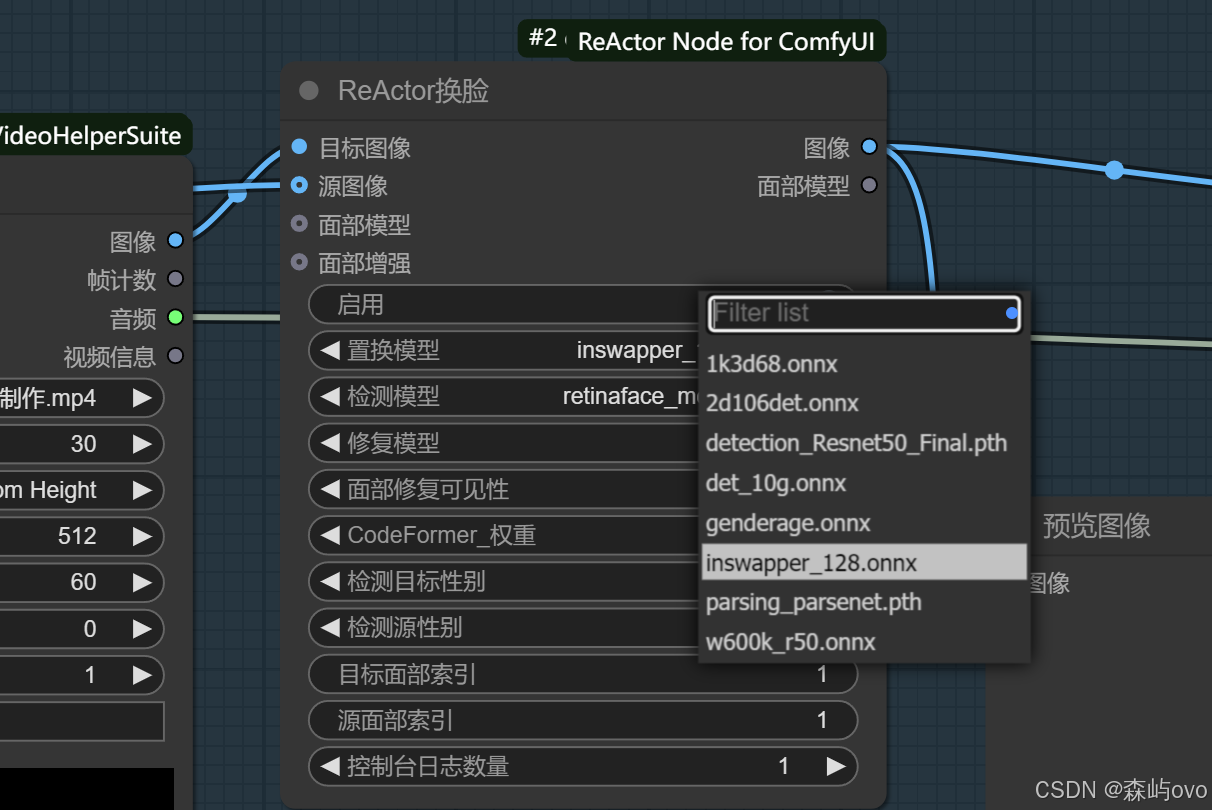Click the 目标面部索引 value field
1212x810 pixels.
[x=583, y=674]
